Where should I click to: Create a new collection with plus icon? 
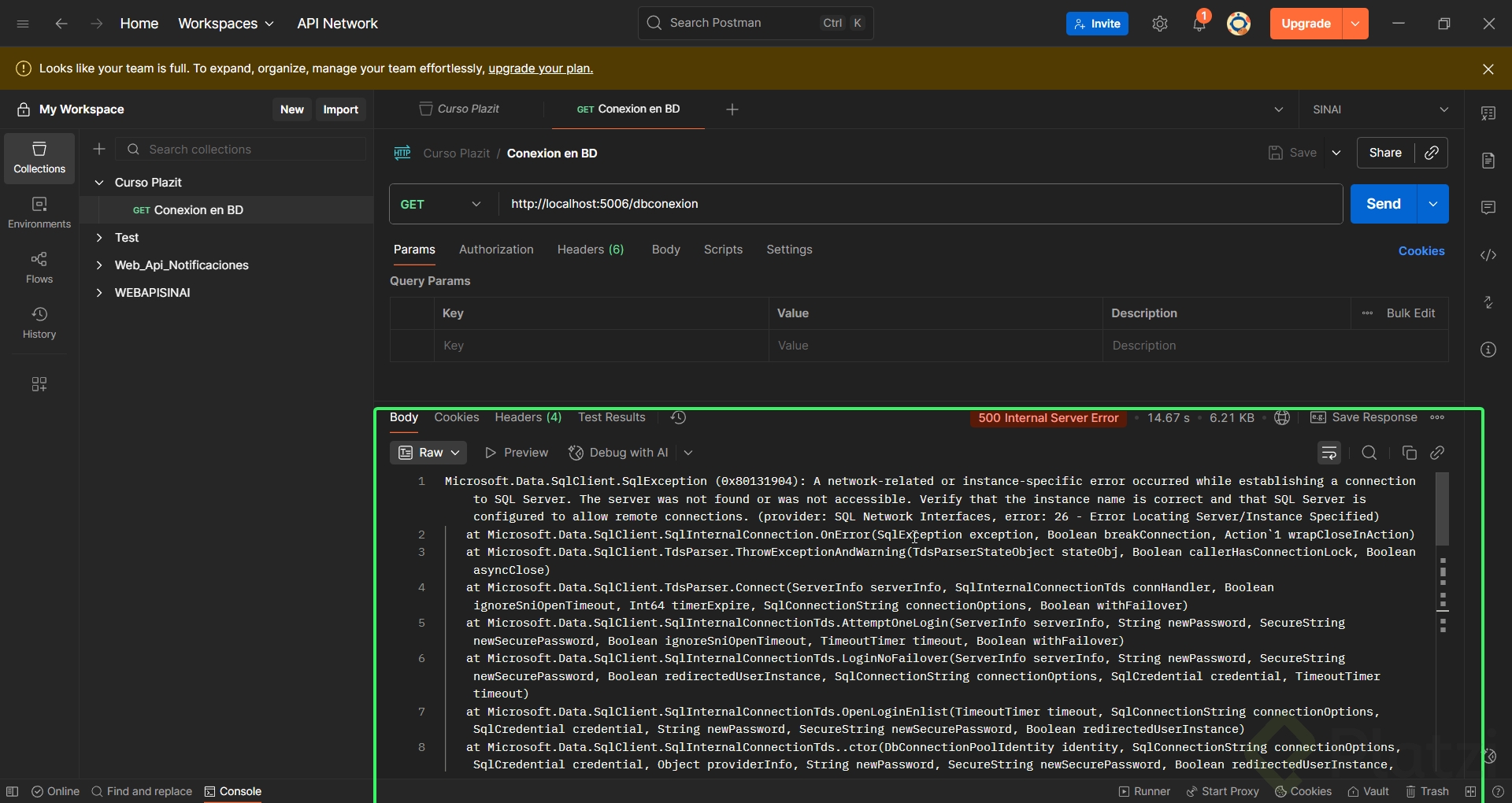coord(99,149)
